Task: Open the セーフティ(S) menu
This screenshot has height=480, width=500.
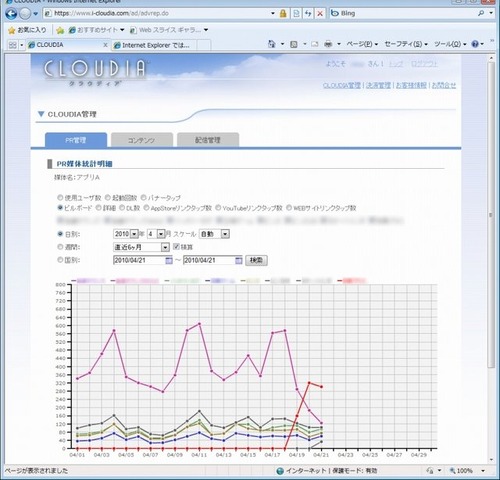Action: pos(406,44)
